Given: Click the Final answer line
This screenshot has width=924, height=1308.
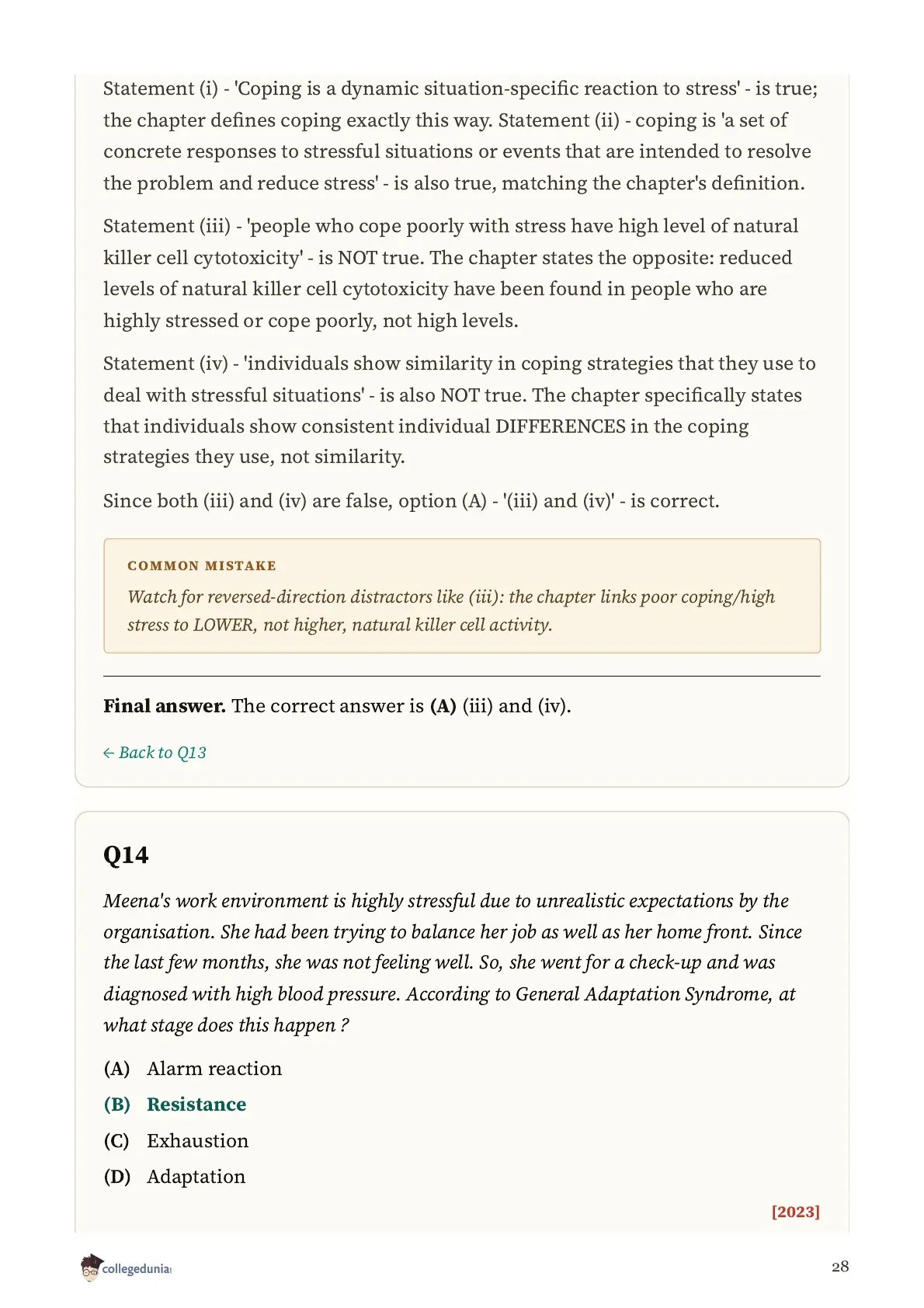Looking at the screenshot, I should pyautogui.click(x=337, y=706).
